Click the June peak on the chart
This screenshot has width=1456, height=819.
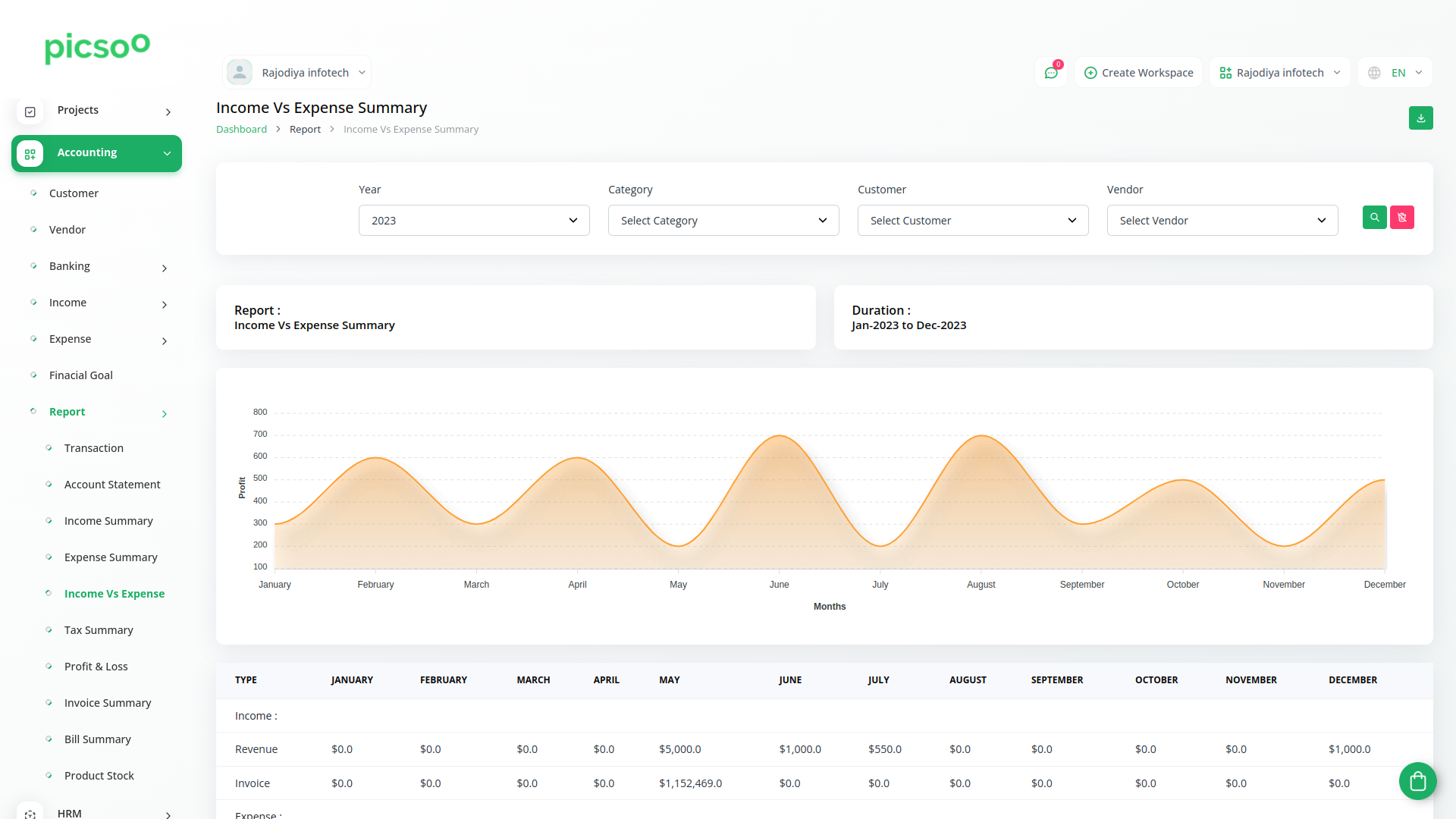779,436
